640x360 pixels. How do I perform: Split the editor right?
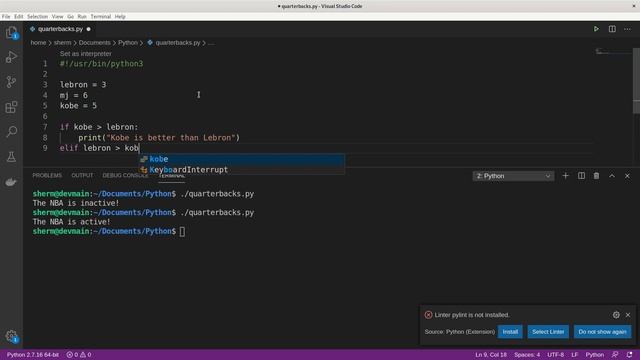click(612, 29)
